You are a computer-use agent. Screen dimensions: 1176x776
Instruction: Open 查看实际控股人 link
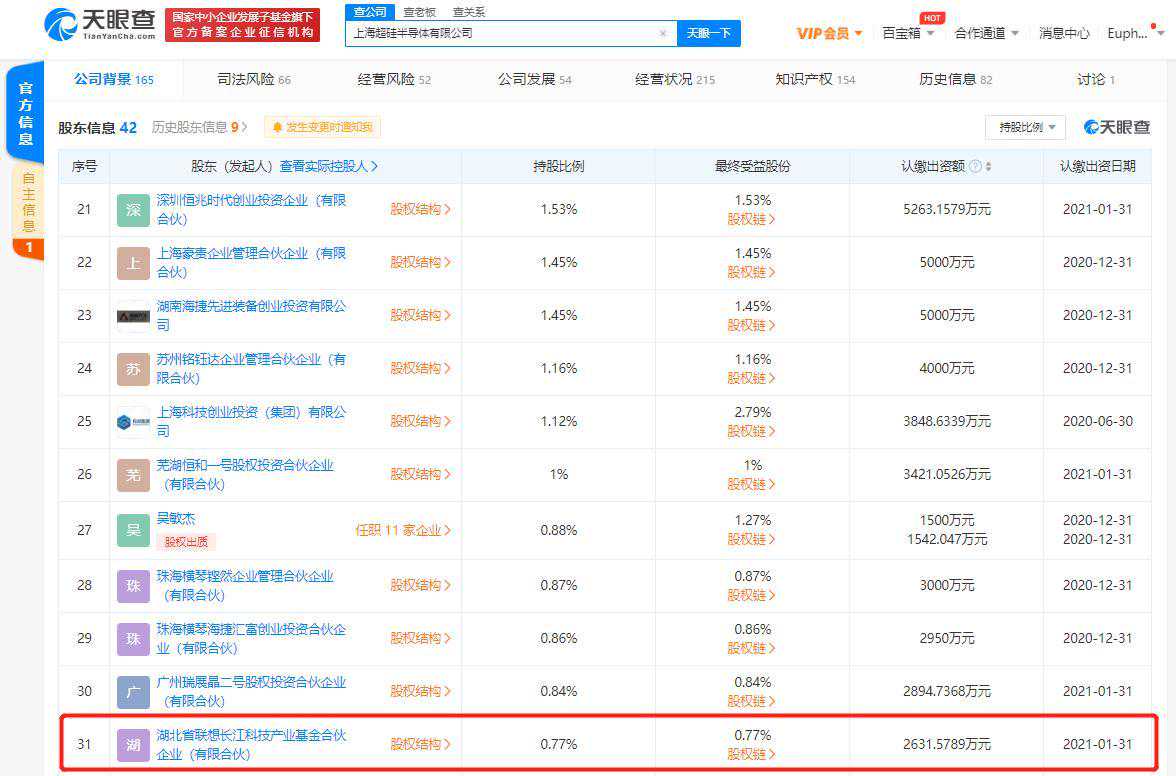pos(329,167)
